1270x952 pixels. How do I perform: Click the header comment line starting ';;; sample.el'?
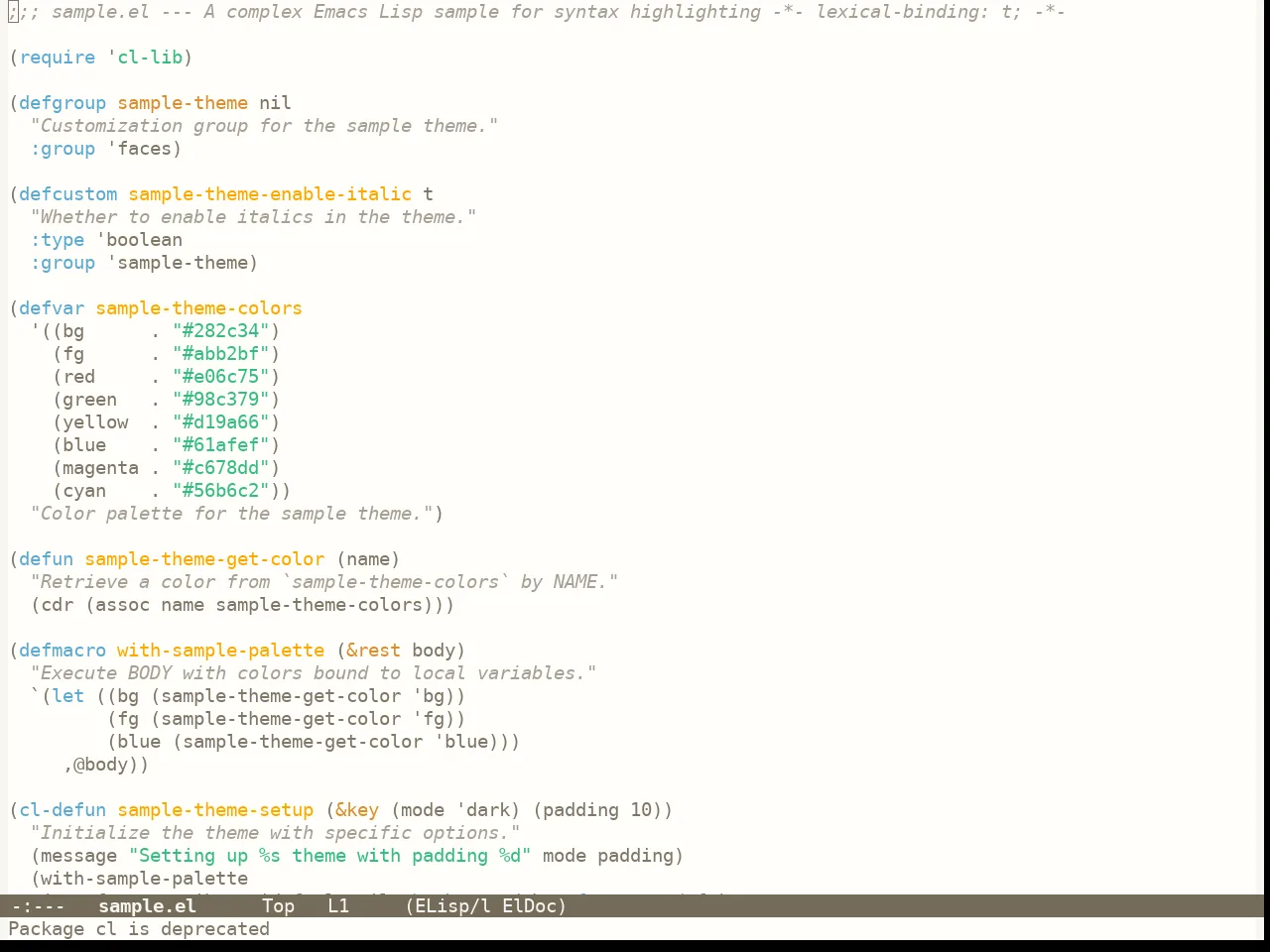coord(537,12)
